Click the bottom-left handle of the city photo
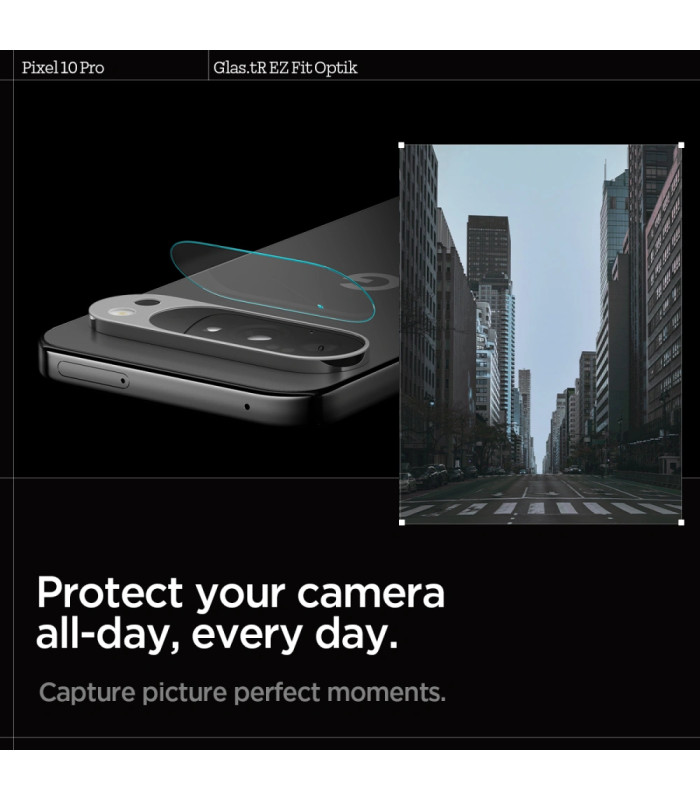This screenshot has width=700, height=800. click(x=402, y=522)
